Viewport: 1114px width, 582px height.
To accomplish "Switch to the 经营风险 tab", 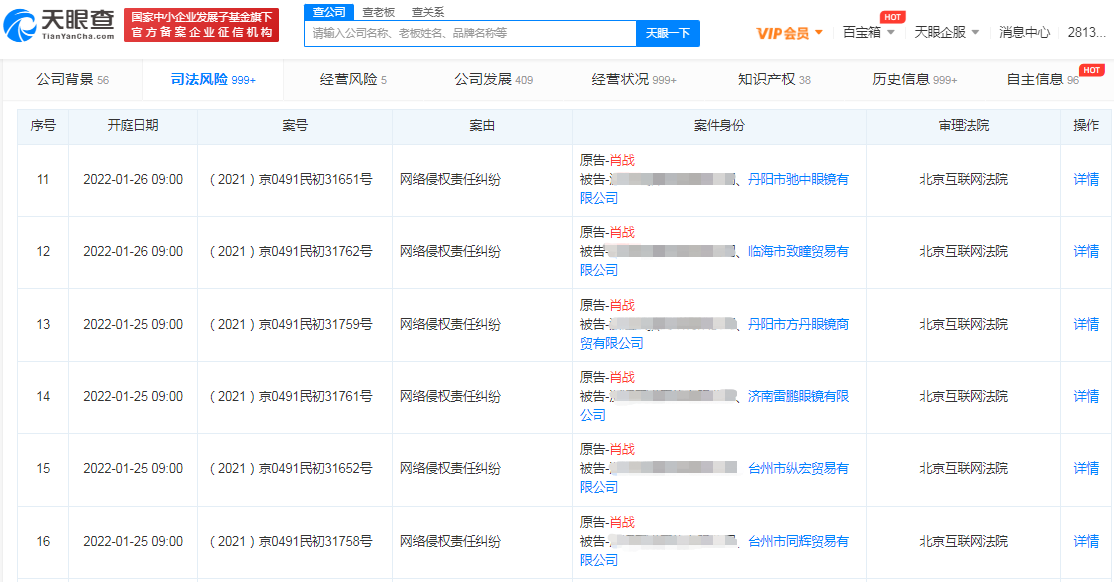I will [353, 80].
